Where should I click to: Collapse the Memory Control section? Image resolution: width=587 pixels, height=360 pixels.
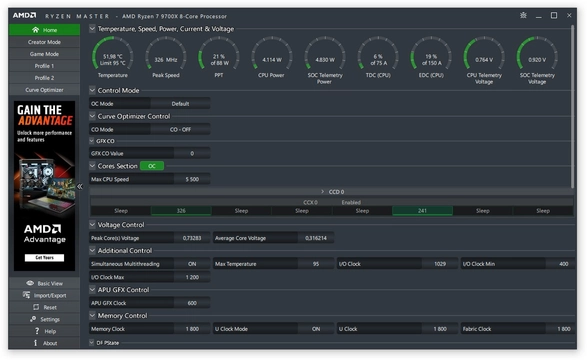click(92, 315)
